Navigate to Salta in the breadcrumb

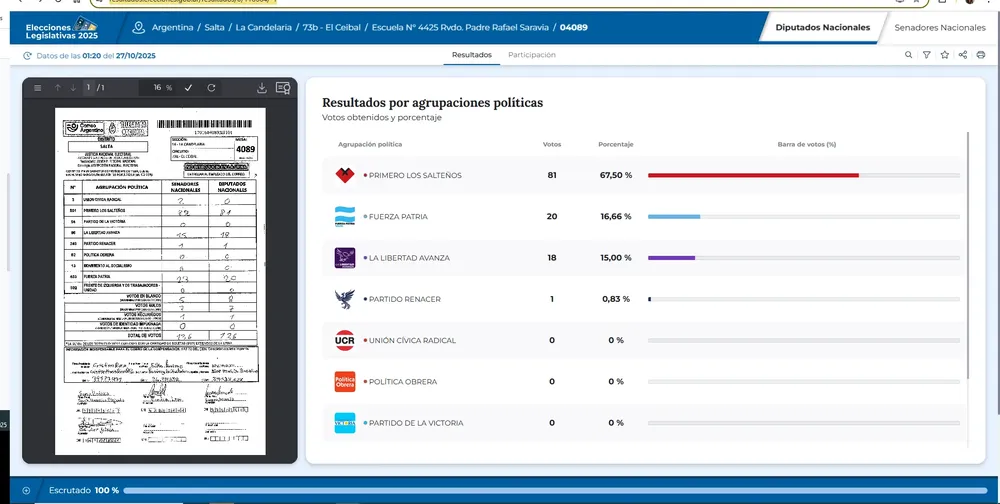tap(214, 28)
